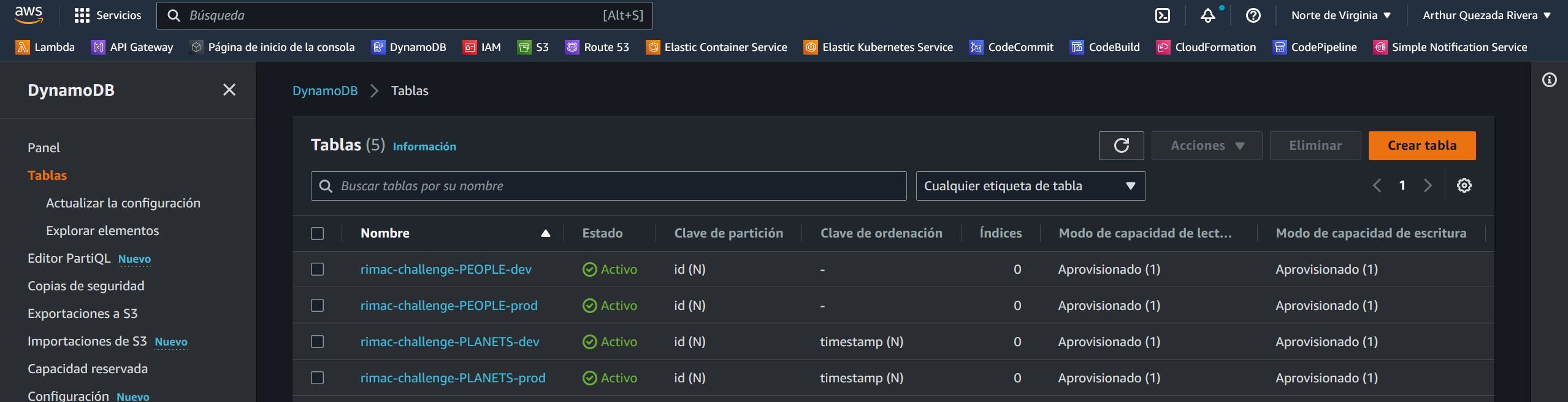Open CloudShell terminal icon
This screenshot has width=1568, height=402.
[x=1162, y=15]
